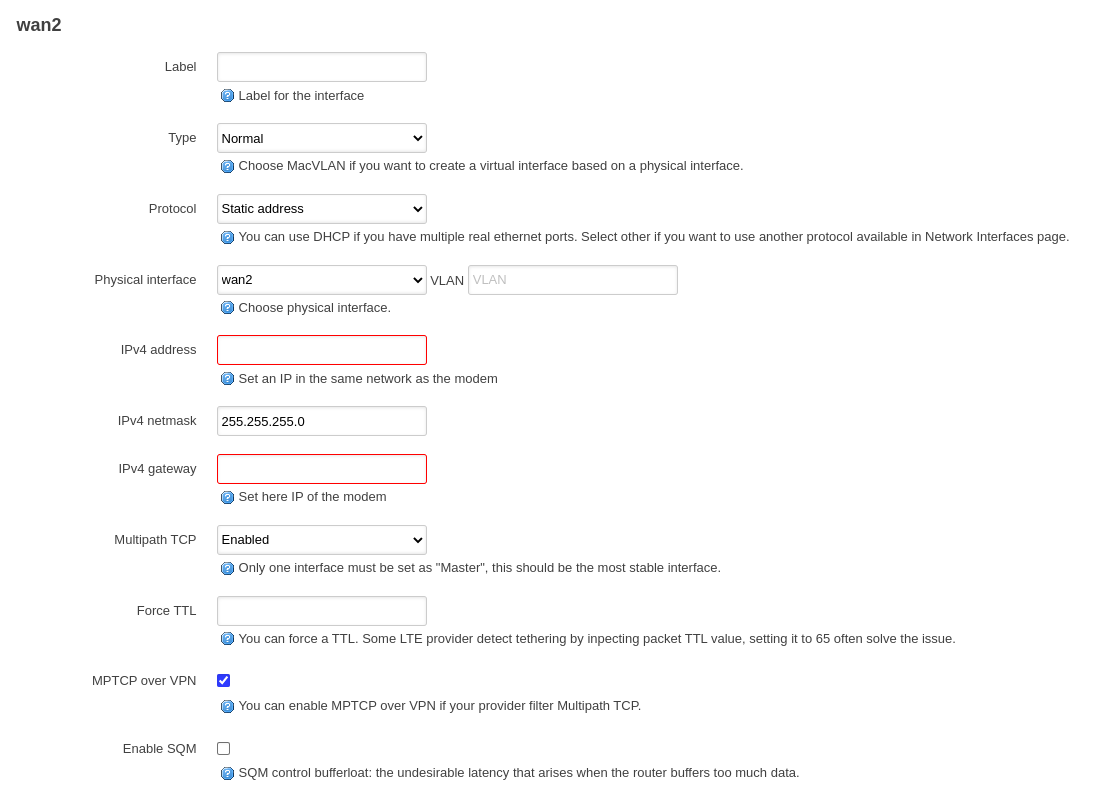Click the help icon next to Label field

227,95
